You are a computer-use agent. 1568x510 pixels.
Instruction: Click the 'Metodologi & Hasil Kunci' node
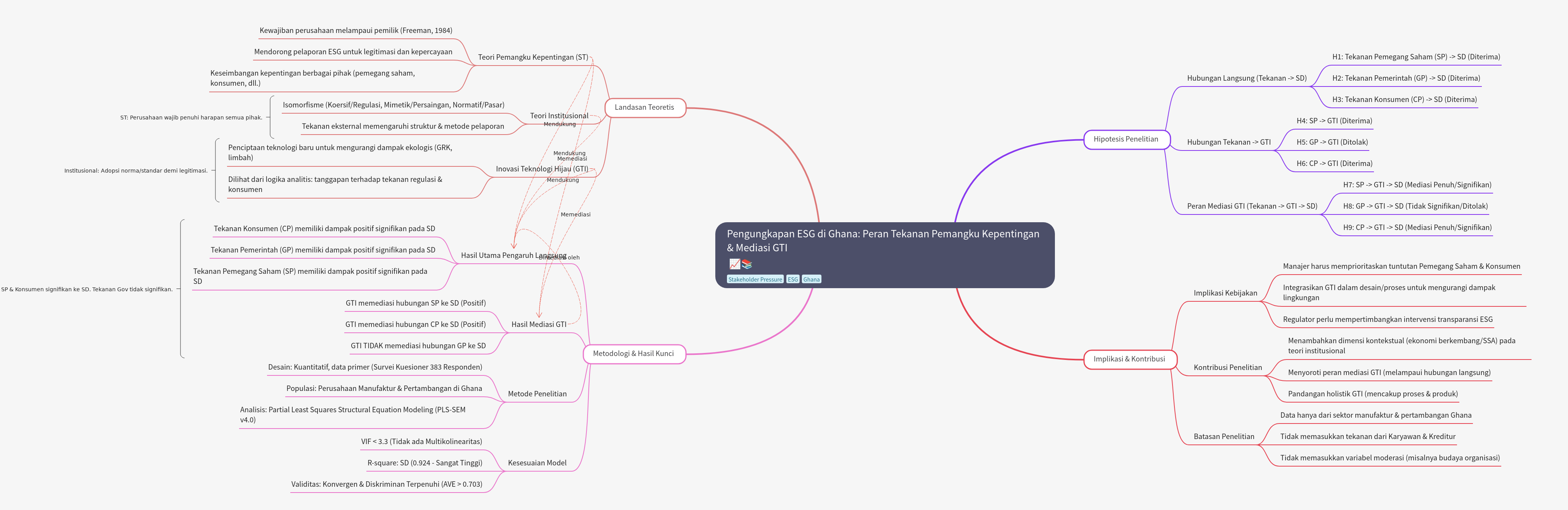[x=633, y=354]
